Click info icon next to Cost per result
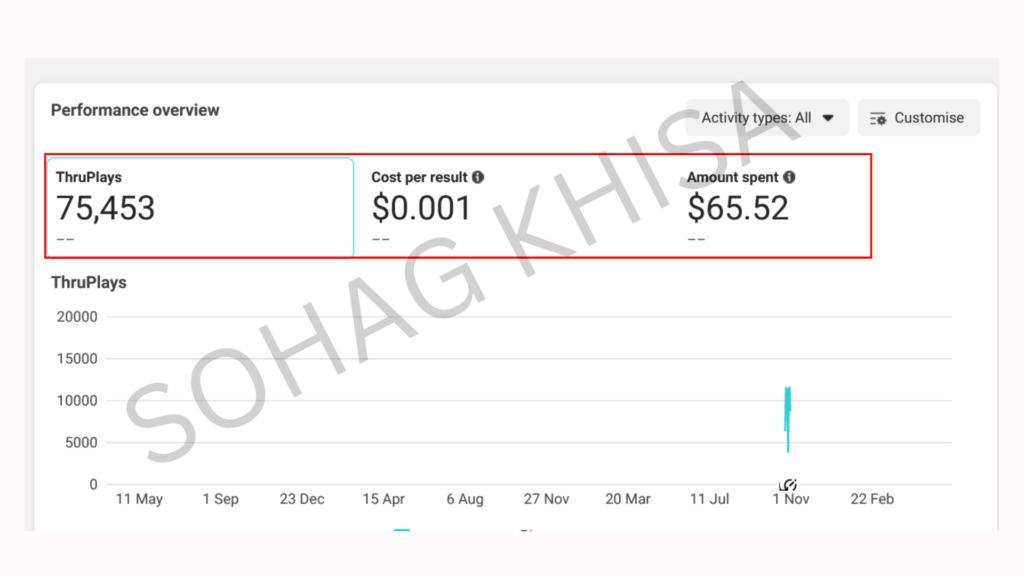This screenshot has height=576, width=1024. pos(478,177)
